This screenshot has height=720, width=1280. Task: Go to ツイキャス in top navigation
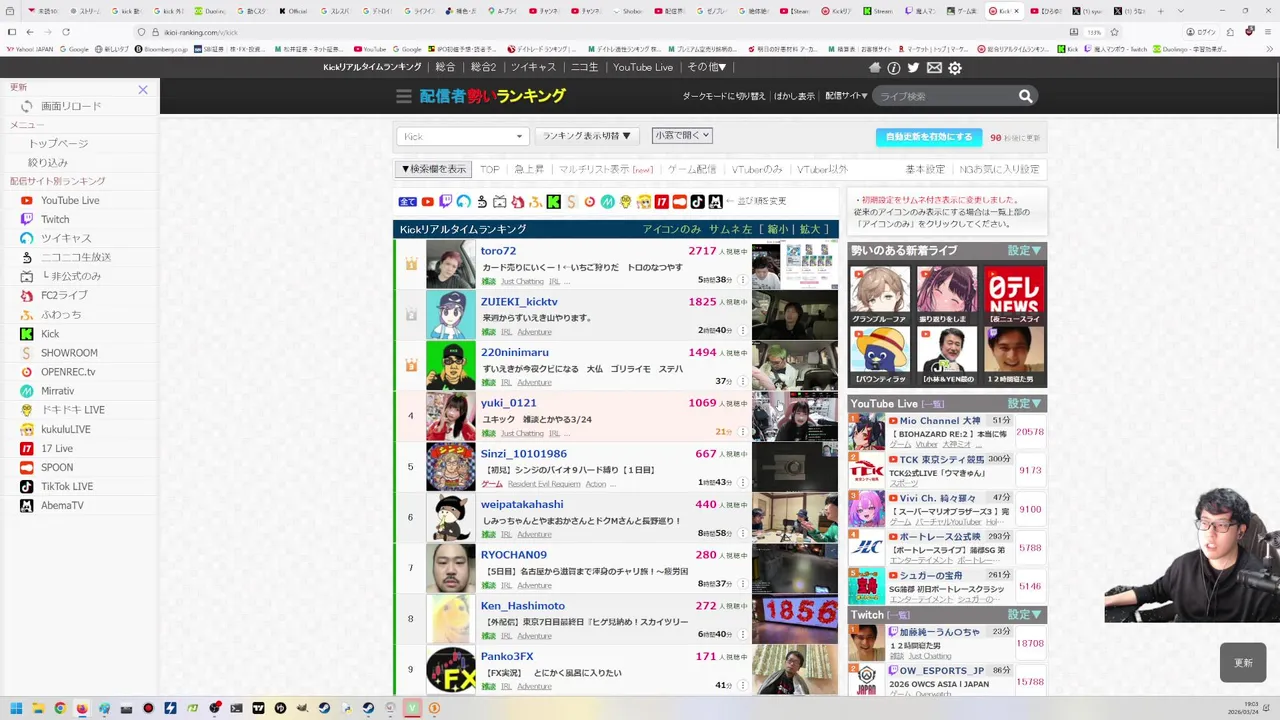click(533, 67)
